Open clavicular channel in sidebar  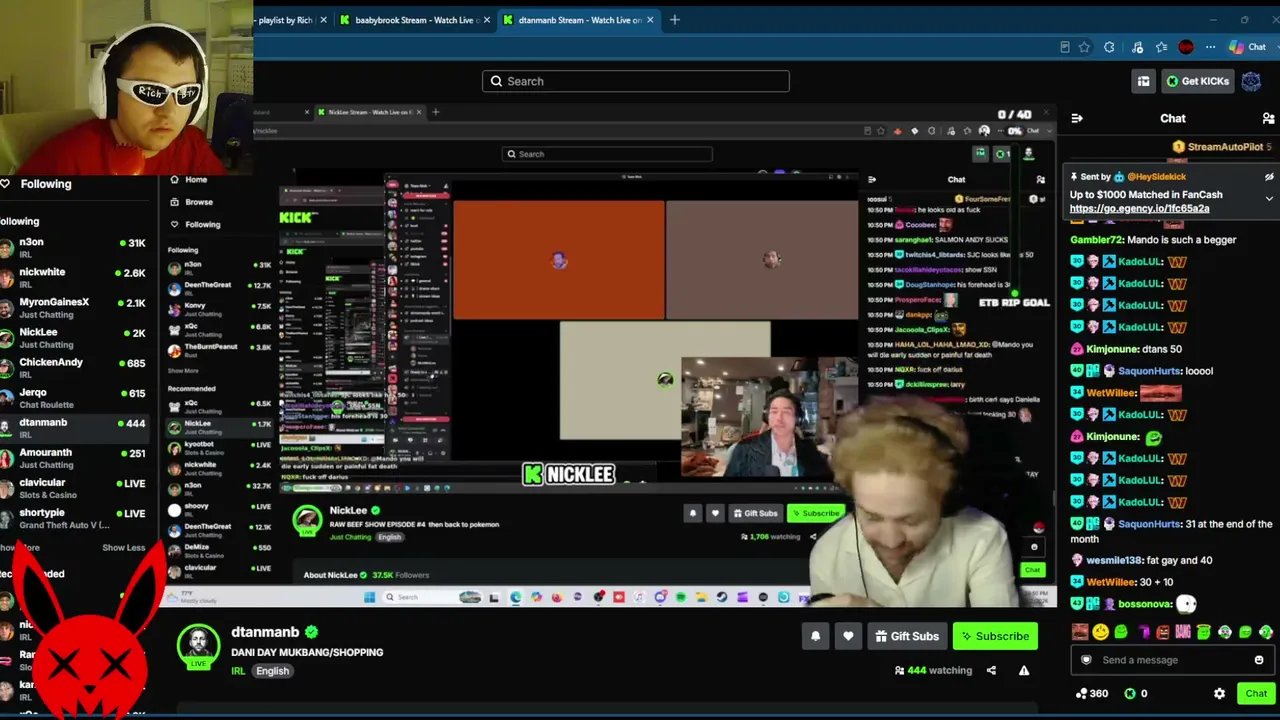(75, 488)
